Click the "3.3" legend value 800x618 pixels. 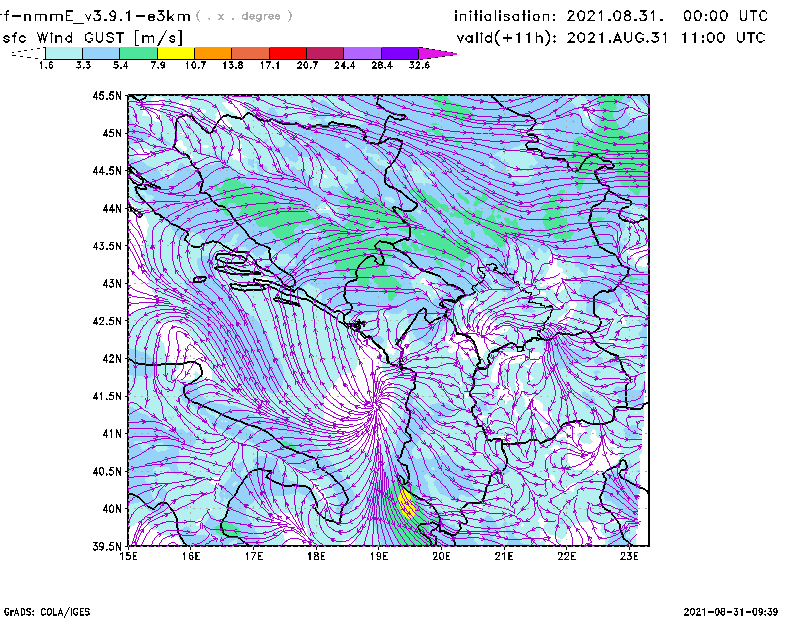(x=83, y=65)
